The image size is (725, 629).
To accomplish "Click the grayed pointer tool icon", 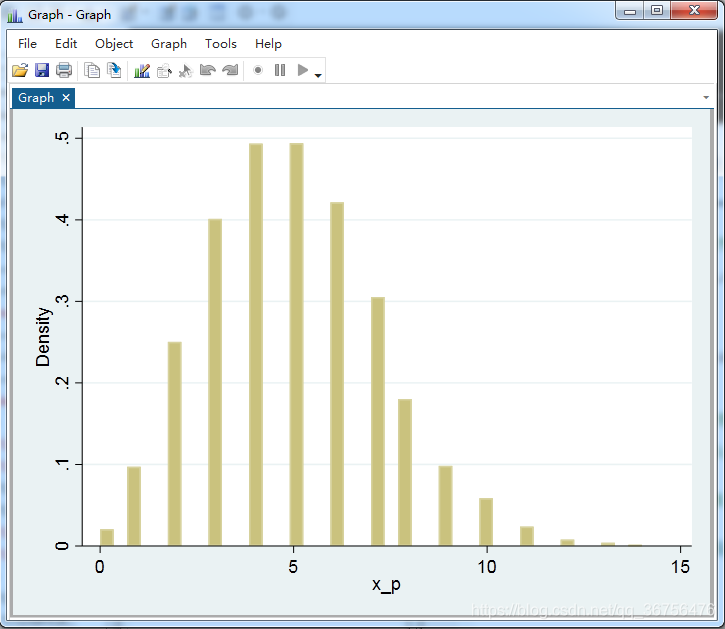I will tap(185, 71).
